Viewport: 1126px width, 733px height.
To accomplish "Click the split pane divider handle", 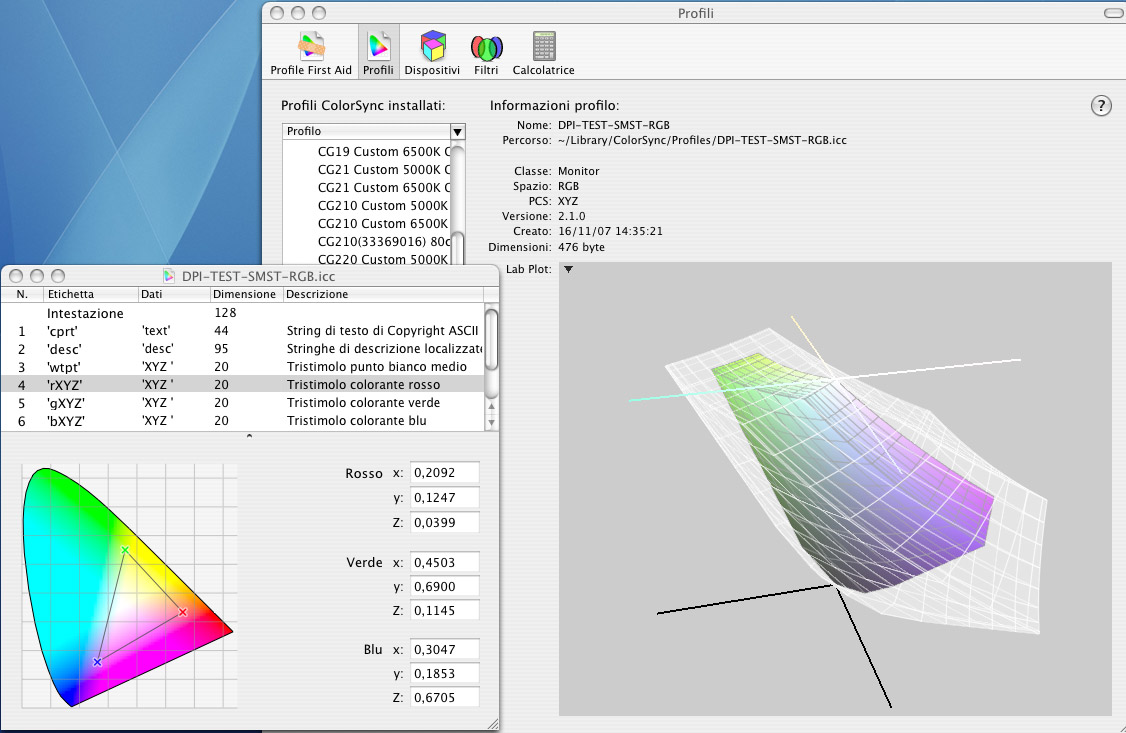I will click(249, 436).
